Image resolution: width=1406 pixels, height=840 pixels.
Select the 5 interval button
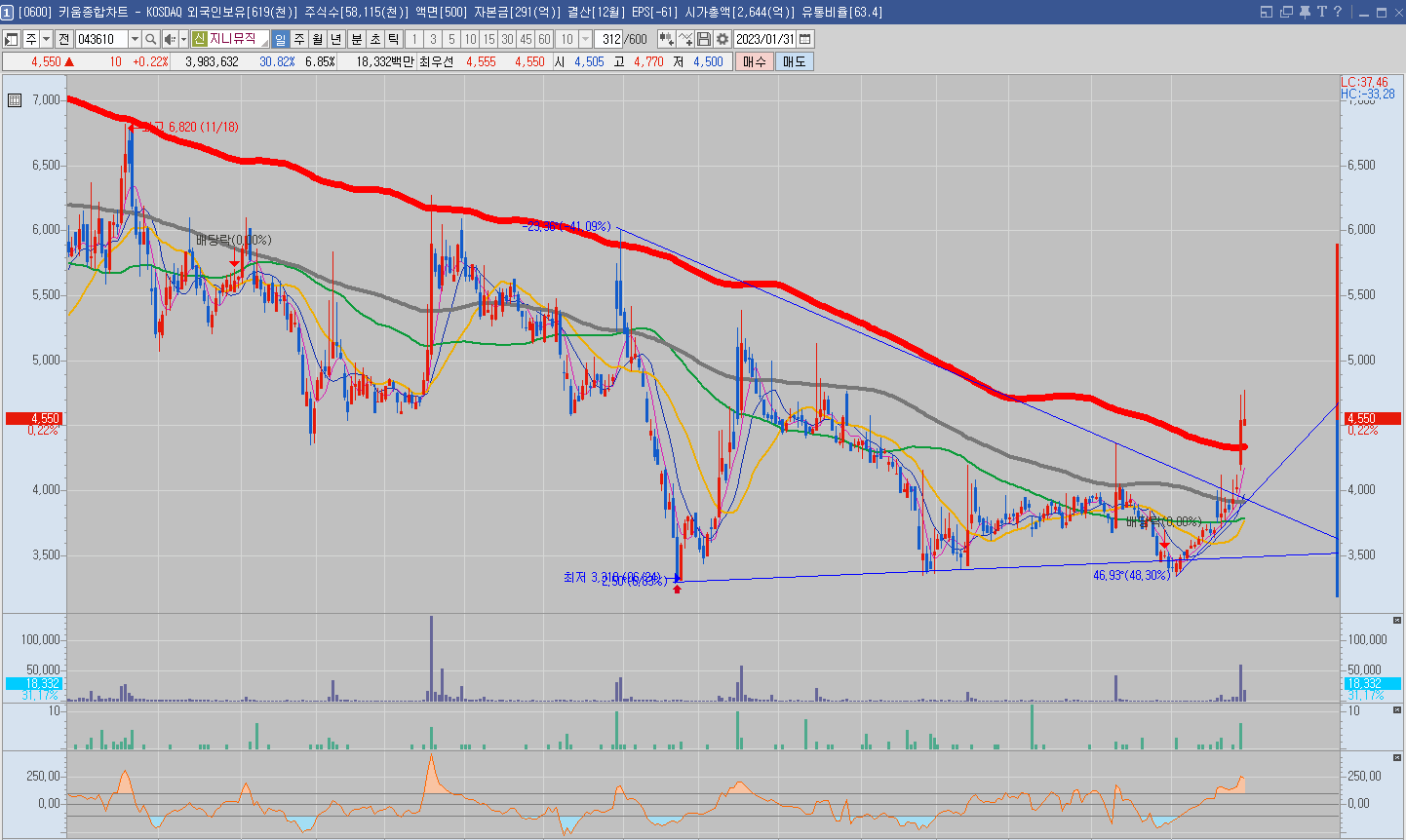451,39
